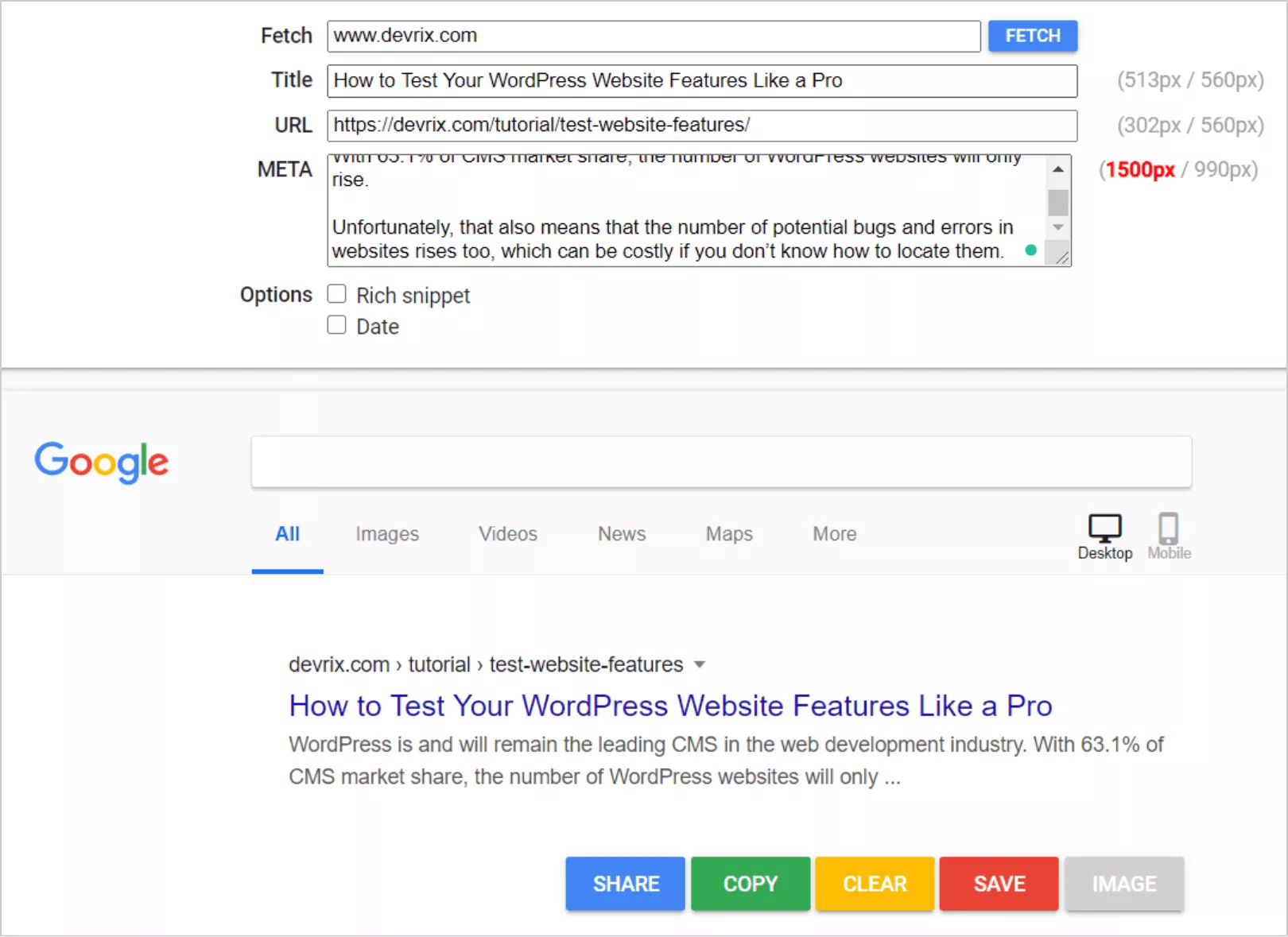The height and width of the screenshot is (937, 1288).
Task: Click the yellow CLEAR button
Action: coord(875,884)
